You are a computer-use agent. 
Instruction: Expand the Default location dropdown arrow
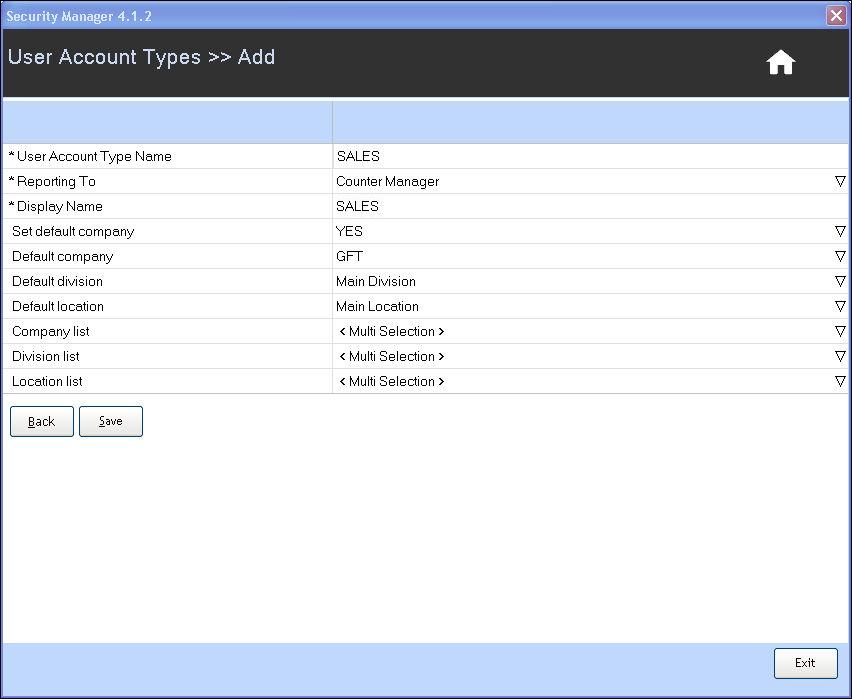[x=840, y=306]
